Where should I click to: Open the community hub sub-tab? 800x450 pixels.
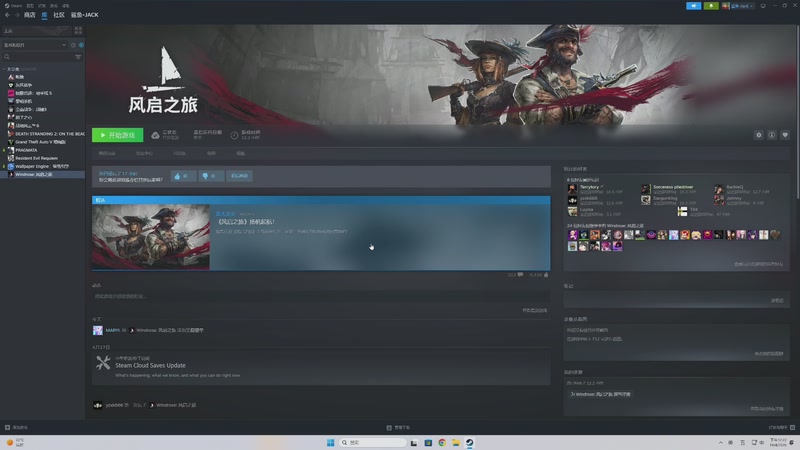[x=144, y=154]
